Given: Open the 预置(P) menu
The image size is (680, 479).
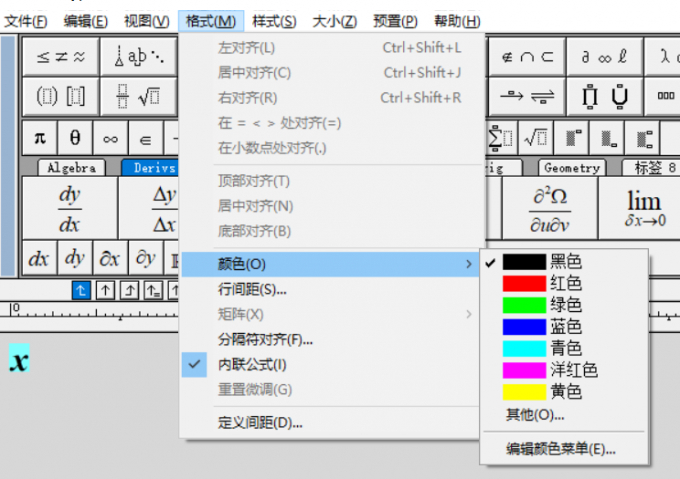Looking at the screenshot, I should coord(395,21).
